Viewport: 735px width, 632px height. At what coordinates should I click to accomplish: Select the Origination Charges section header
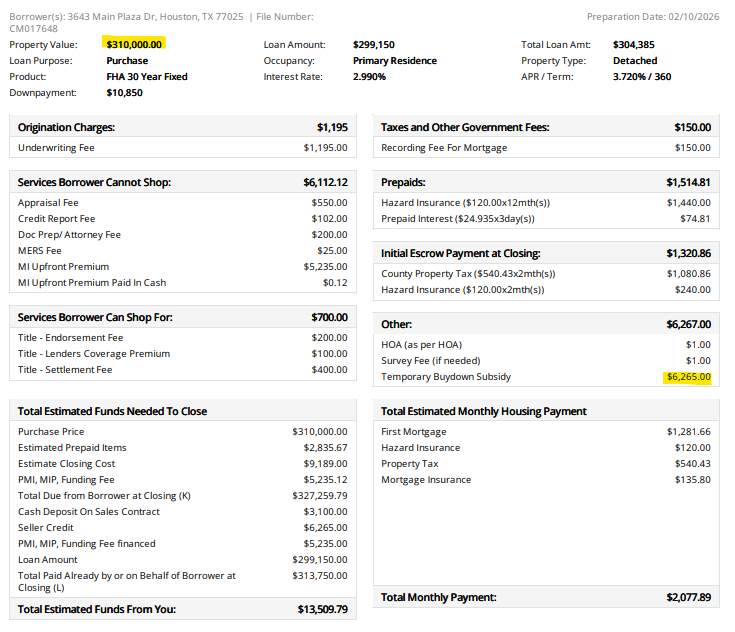pyautogui.click(x=66, y=128)
